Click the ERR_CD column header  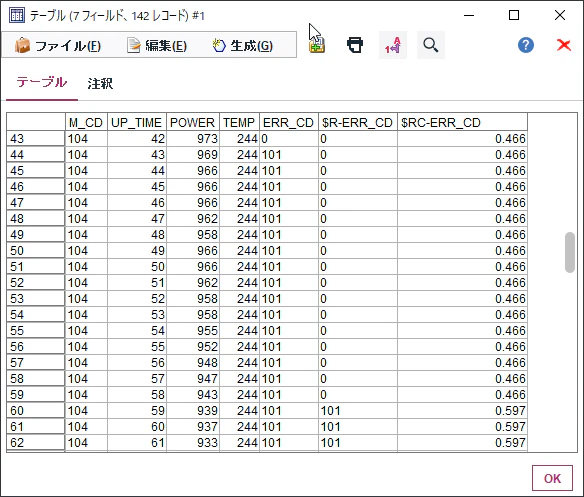(289, 122)
